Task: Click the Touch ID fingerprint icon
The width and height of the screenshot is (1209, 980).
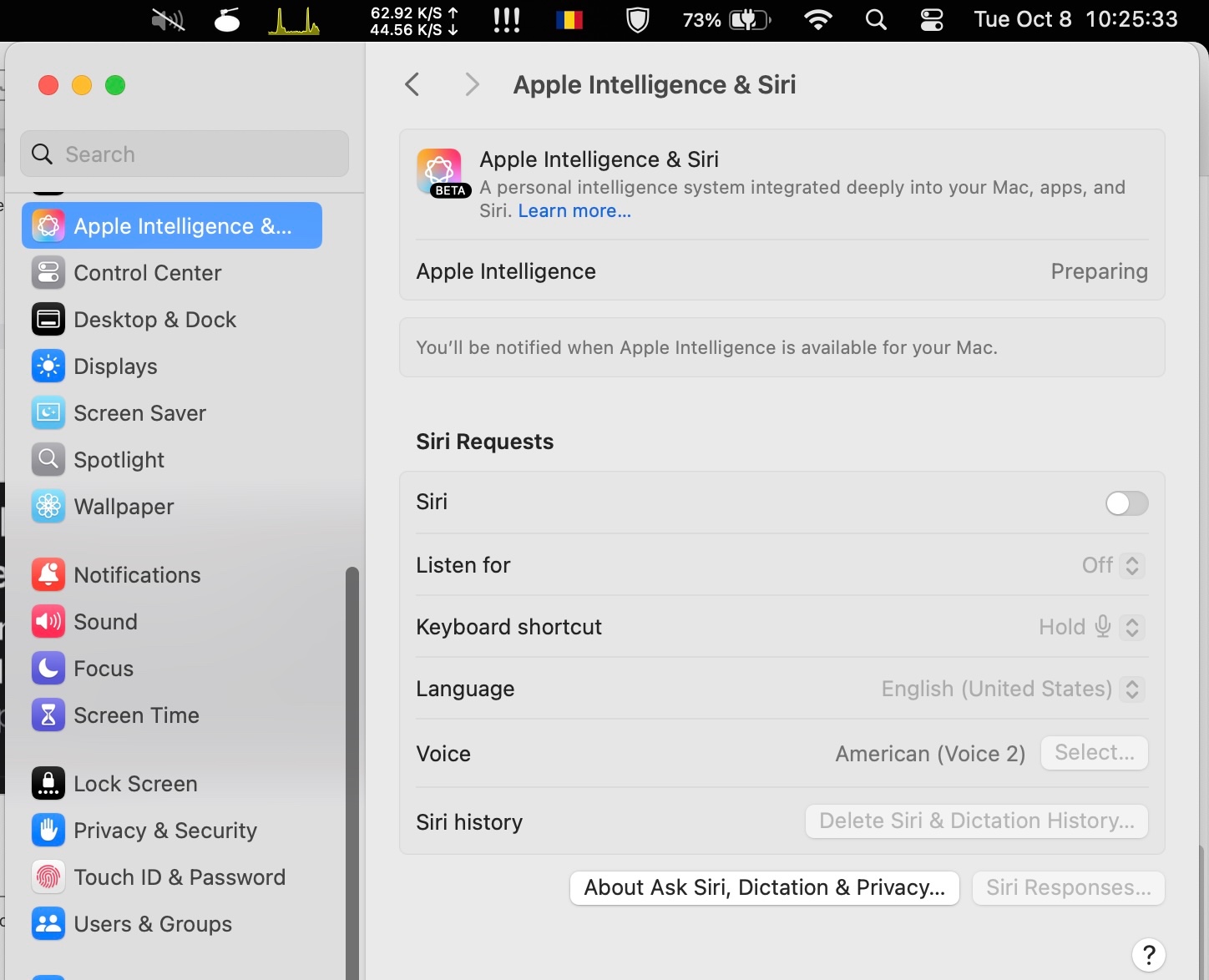Action: coord(48,876)
